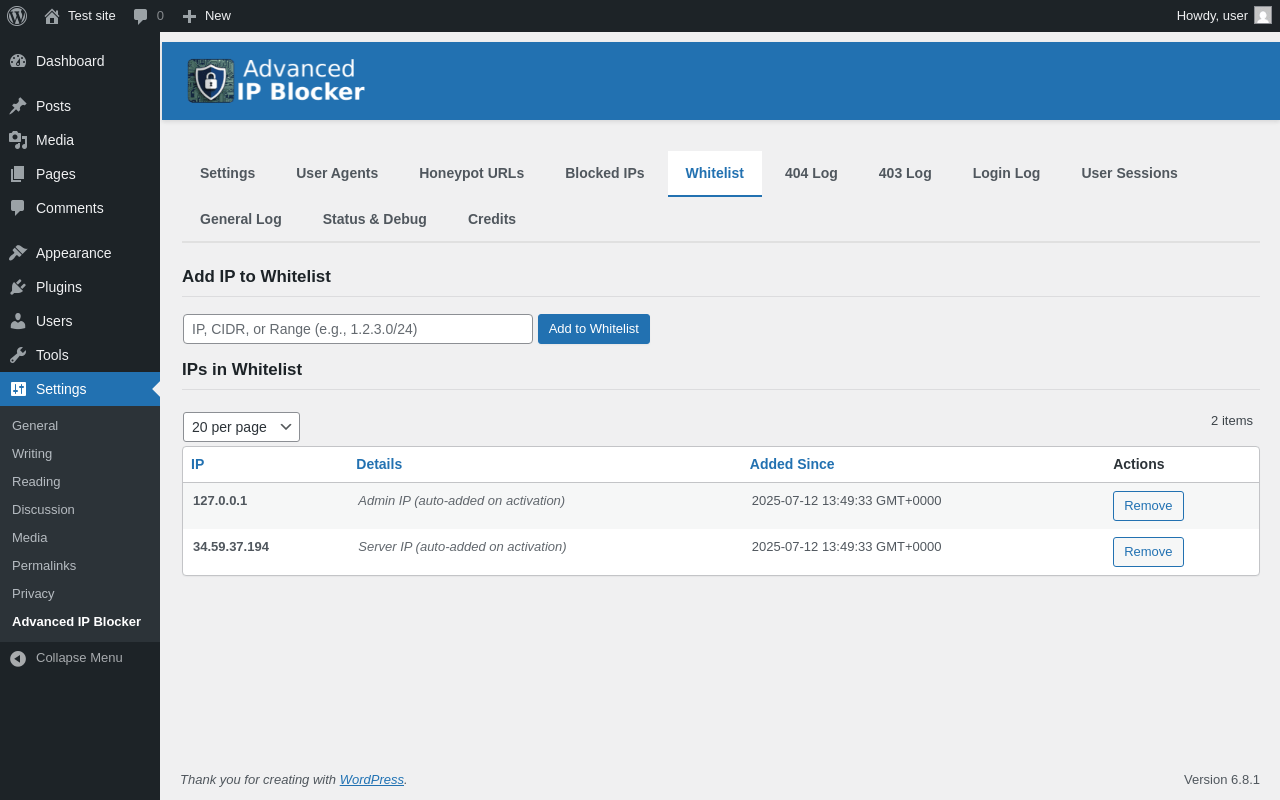Click the New label in admin bar
The image size is (1280, 800).
218,16
